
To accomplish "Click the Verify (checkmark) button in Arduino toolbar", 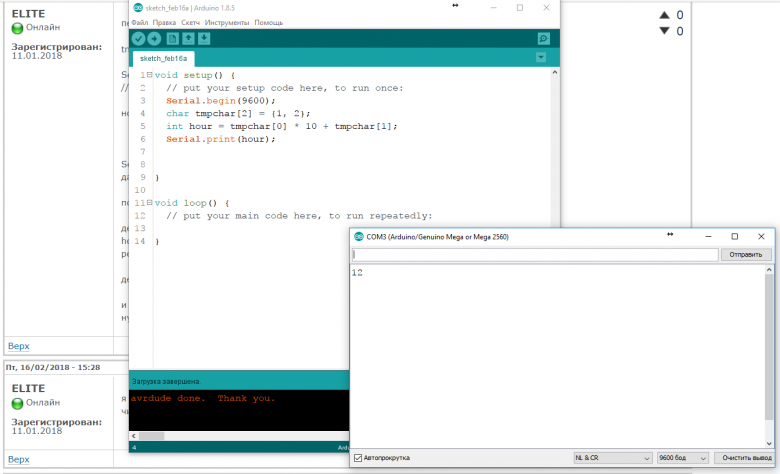I will (139, 38).
